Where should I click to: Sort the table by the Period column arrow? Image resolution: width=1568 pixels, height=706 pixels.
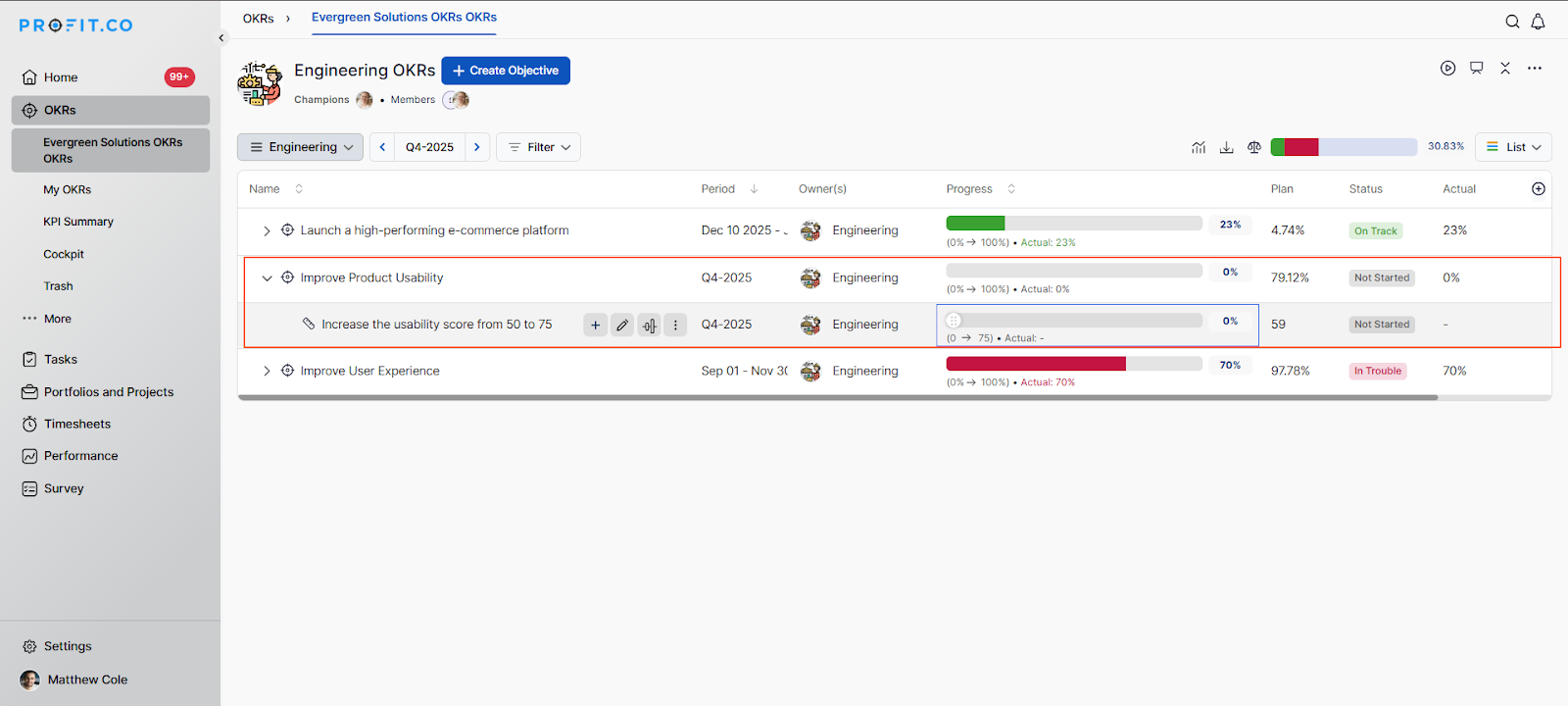pos(754,188)
